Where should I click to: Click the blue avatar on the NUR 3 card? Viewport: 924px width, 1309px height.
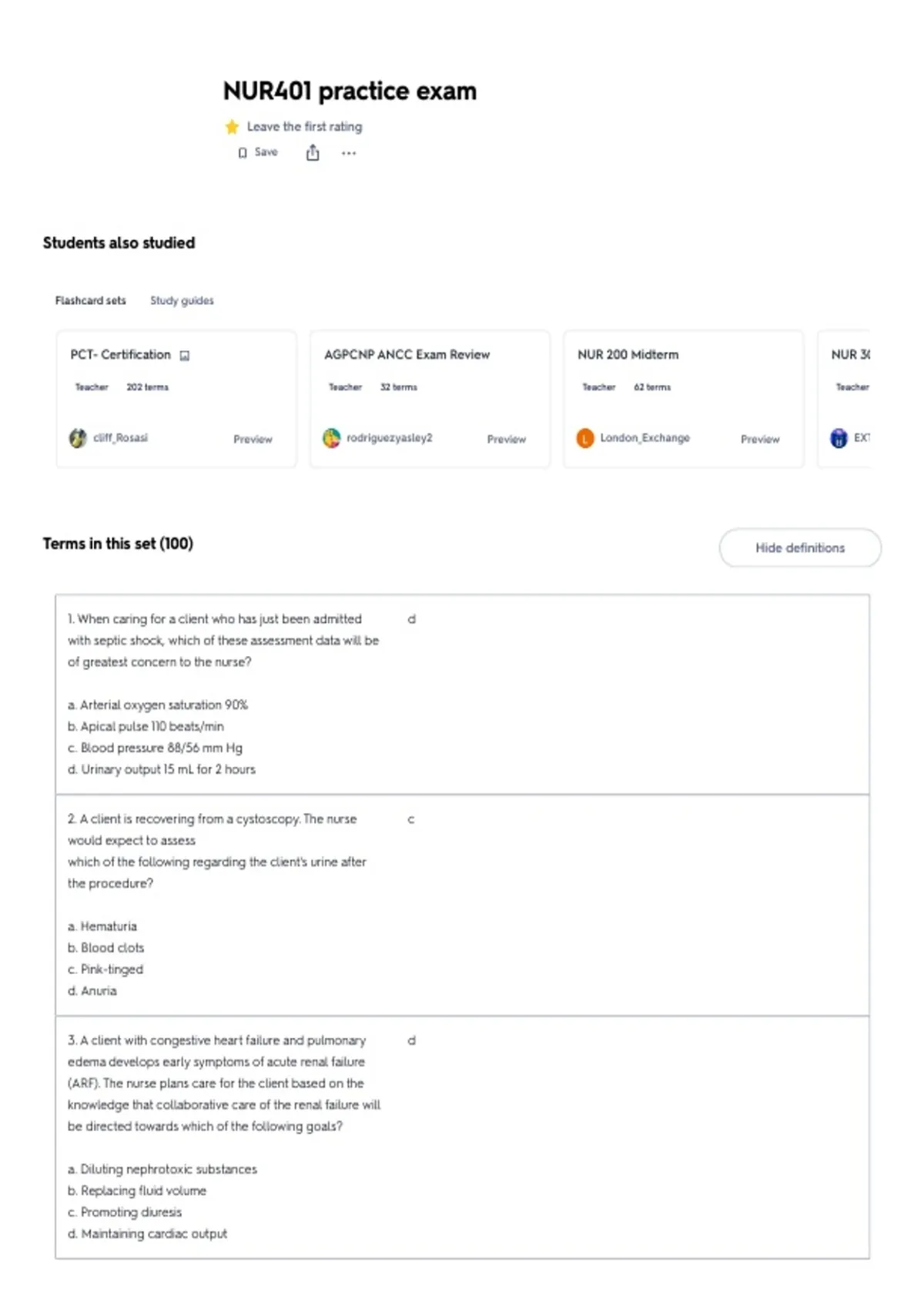839,438
